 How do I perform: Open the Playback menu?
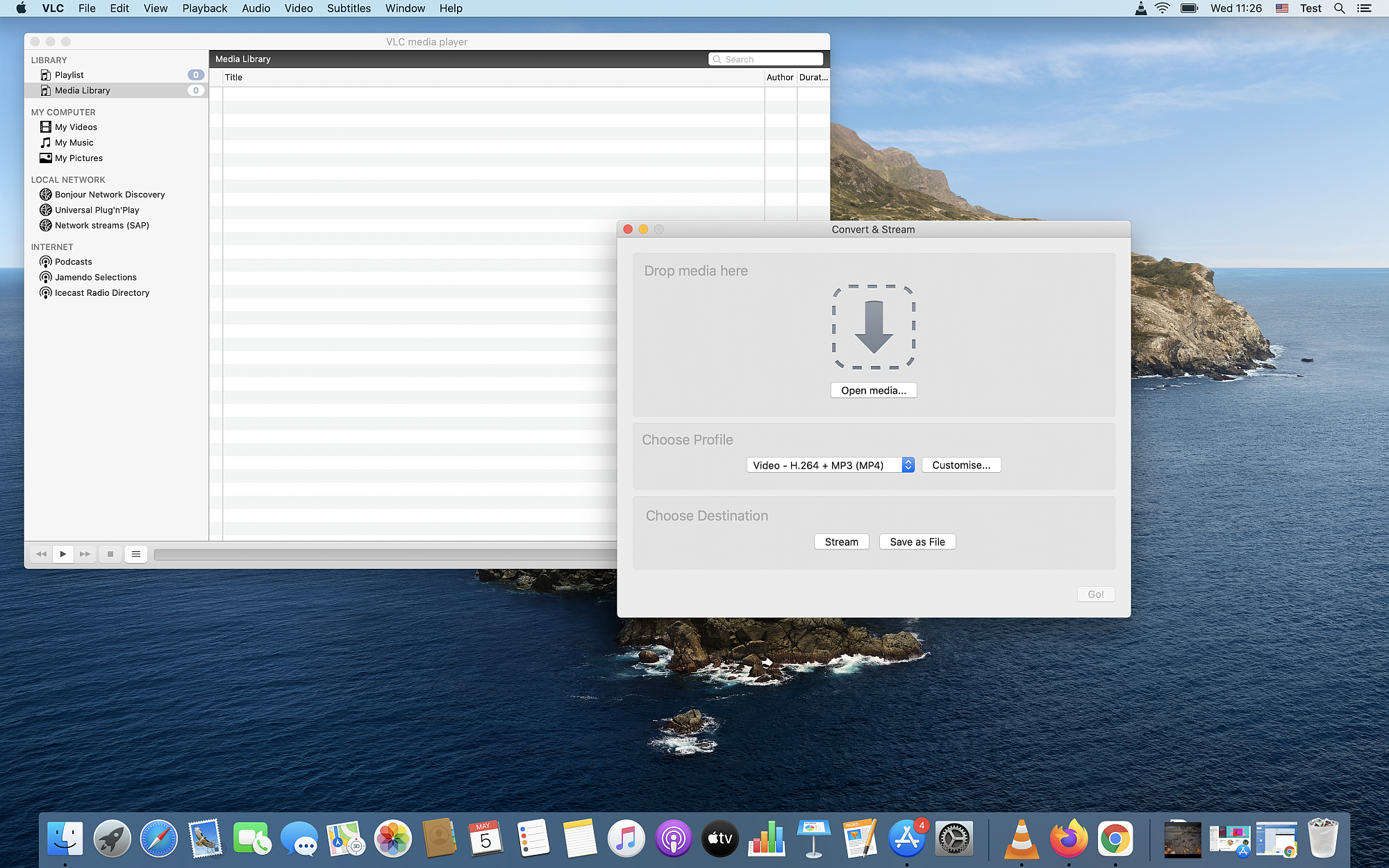tap(204, 8)
